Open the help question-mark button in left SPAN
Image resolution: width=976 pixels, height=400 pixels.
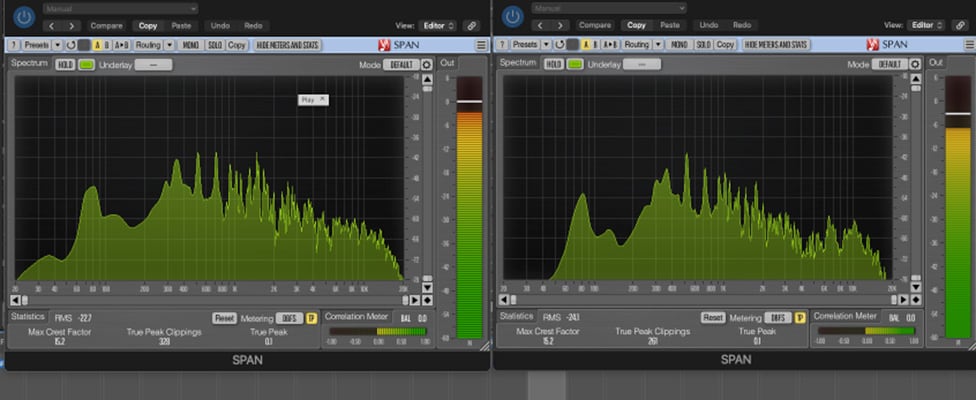tap(14, 45)
